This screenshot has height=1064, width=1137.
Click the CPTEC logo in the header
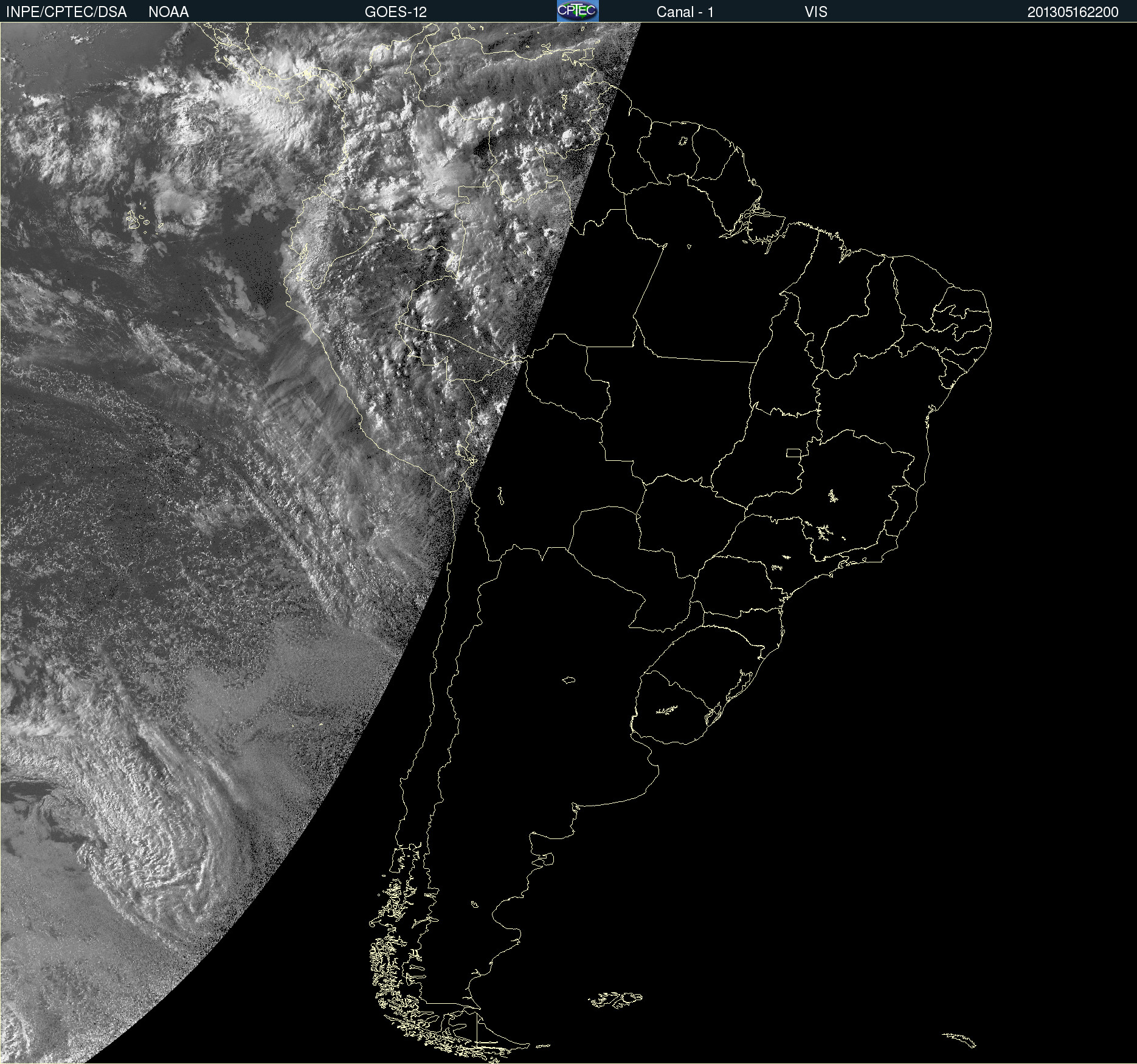tap(578, 11)
